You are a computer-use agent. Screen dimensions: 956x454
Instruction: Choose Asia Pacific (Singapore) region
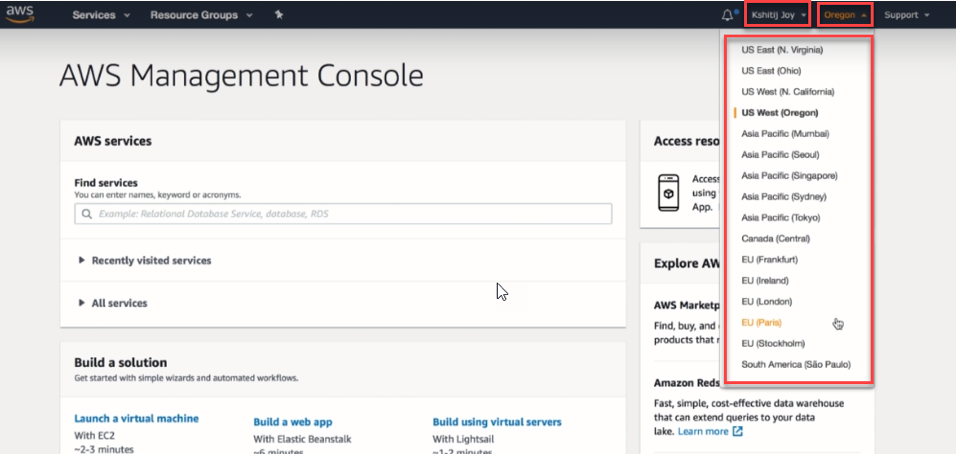(x=790, y=176)
